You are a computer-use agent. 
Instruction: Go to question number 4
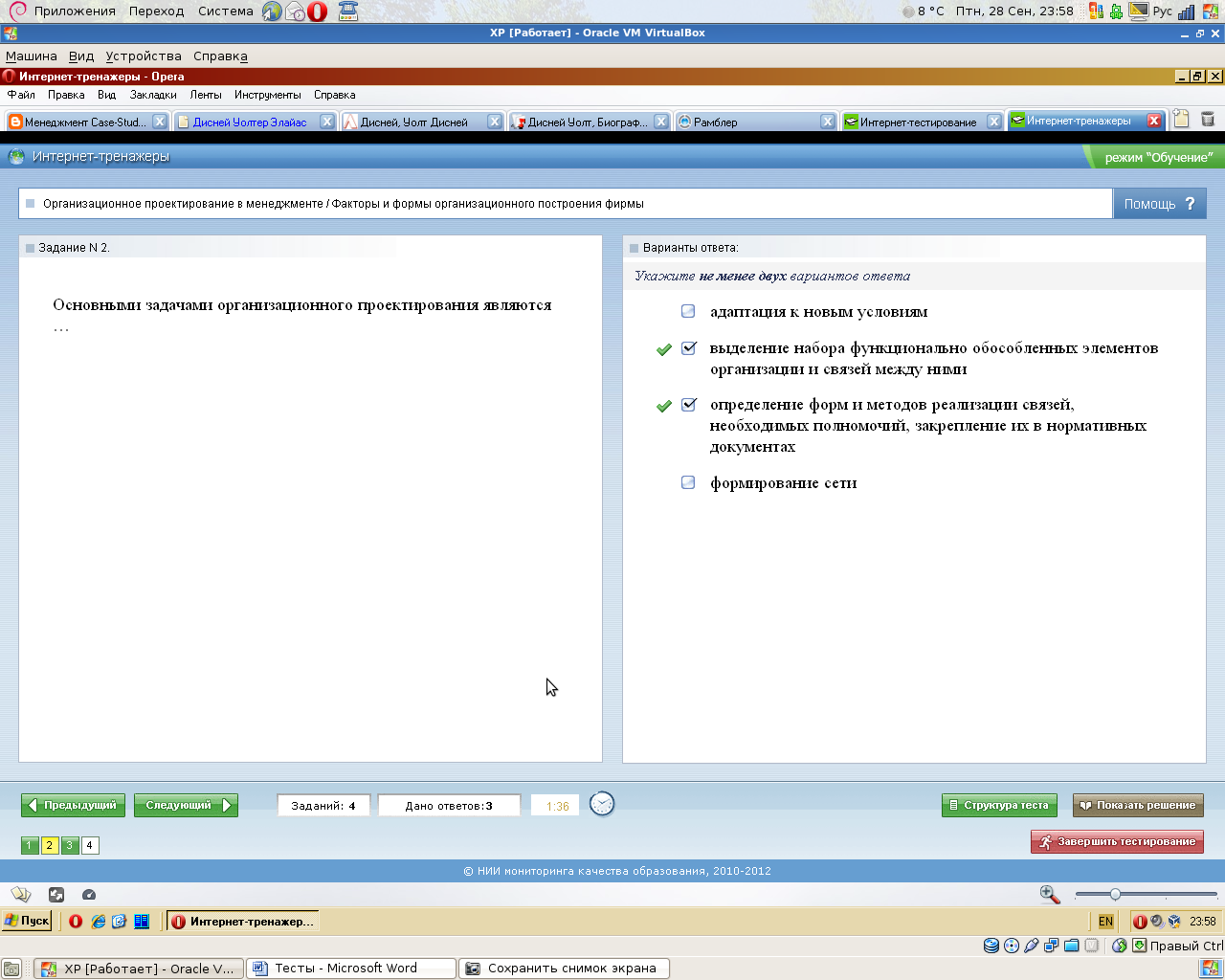pos(90,845)
